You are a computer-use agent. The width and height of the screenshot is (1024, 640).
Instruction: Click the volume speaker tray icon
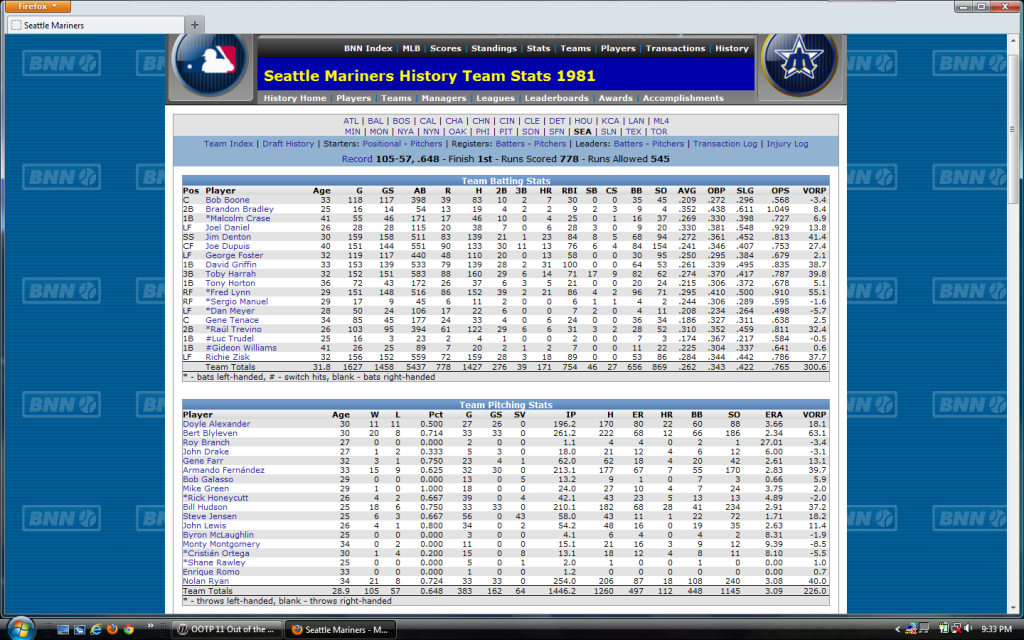point(968,629)
